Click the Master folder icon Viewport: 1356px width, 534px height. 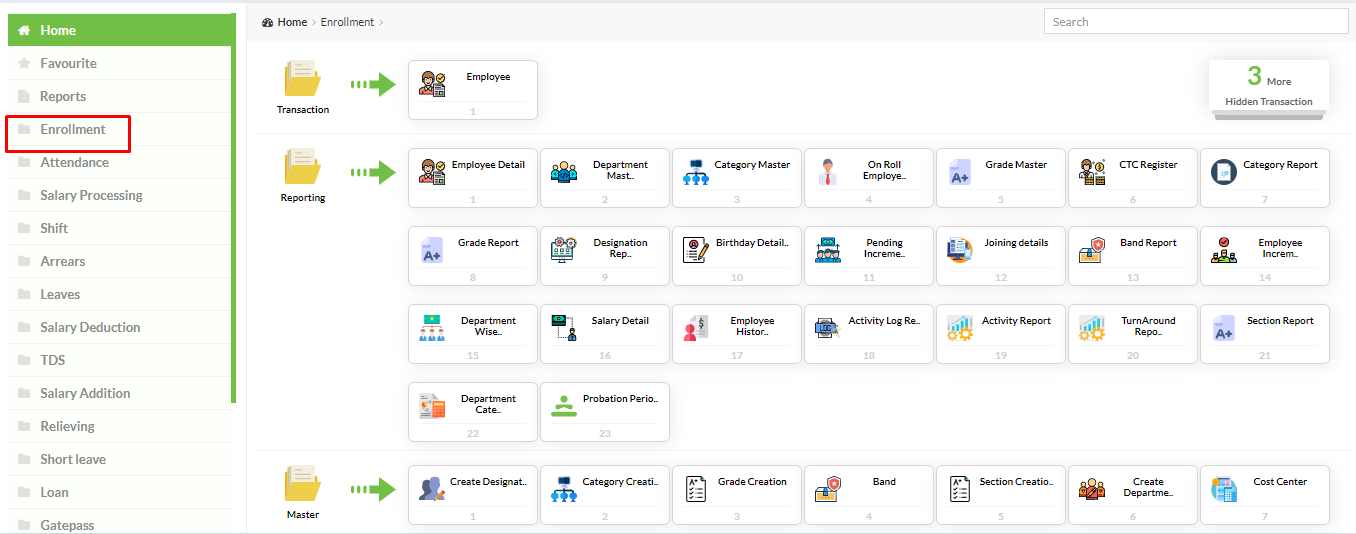point(302,484)
